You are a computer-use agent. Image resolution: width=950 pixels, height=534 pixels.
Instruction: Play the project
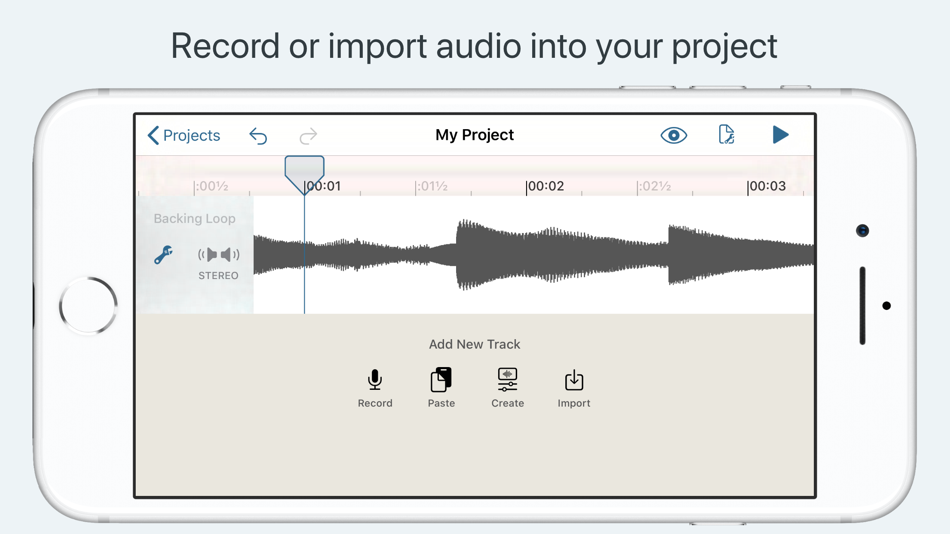[780, 135]
